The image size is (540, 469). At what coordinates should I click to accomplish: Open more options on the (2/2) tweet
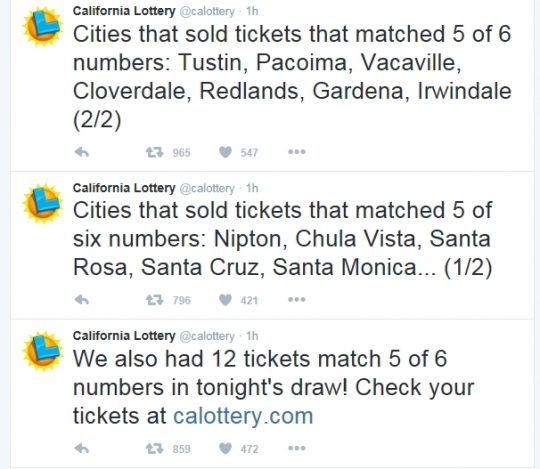297,152
